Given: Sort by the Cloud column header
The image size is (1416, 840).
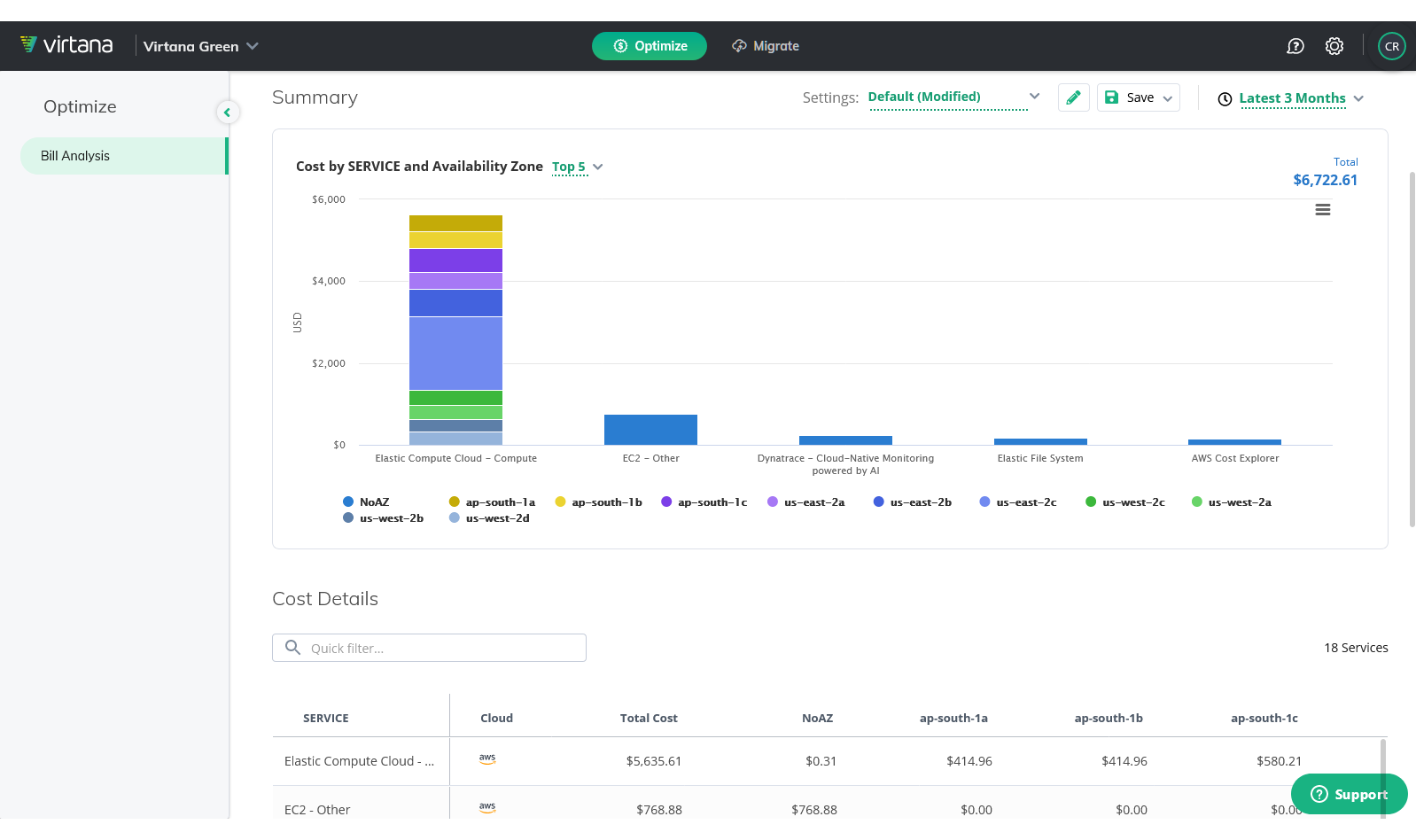Looking at the screenshot, I should click(496, 719).
